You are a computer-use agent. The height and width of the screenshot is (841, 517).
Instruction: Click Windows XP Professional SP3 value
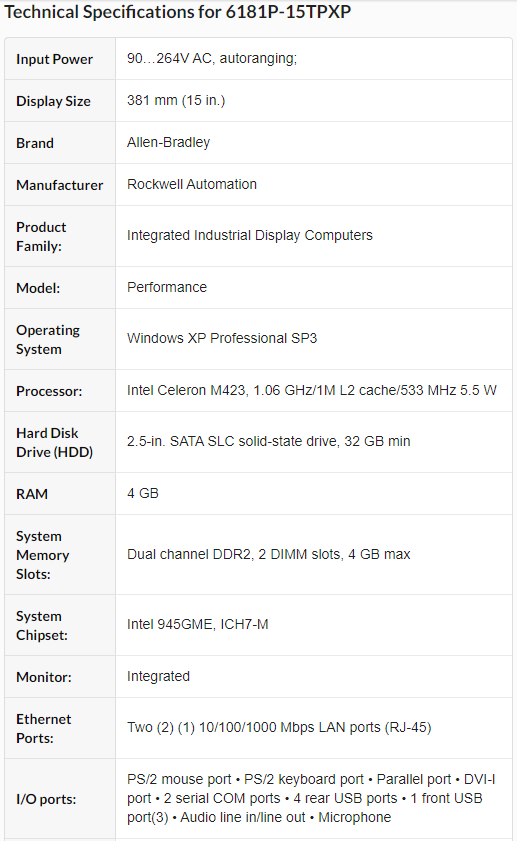pyautogui.click(x=222, y=338)
